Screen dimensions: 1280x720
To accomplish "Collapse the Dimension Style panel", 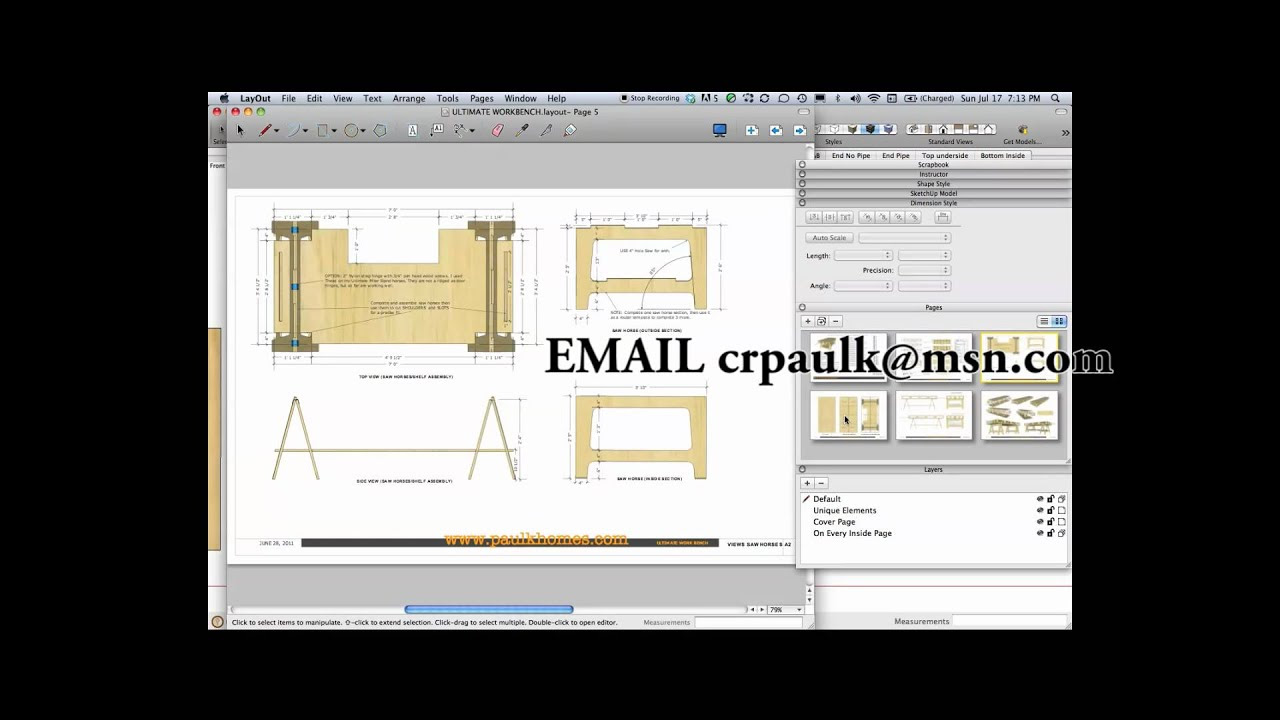I will point(802,203).
